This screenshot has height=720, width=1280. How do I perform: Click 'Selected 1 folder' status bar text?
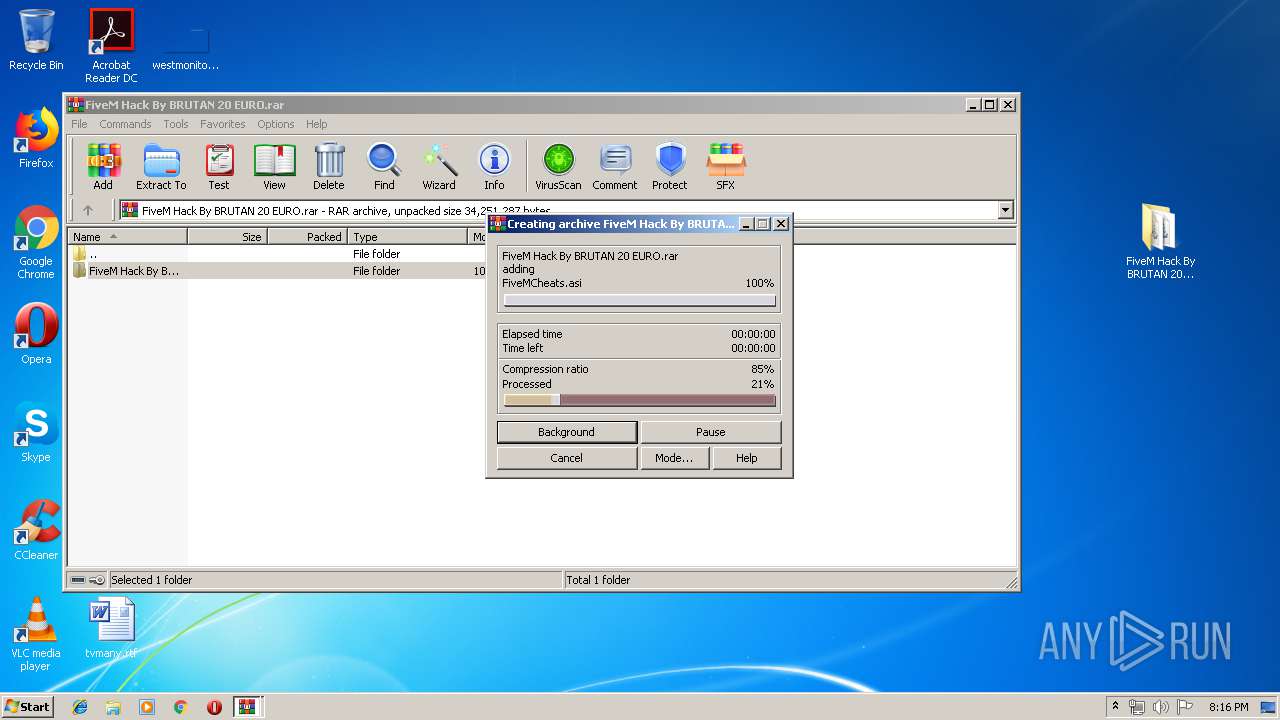pyautogui.click(x=151, y=580)
